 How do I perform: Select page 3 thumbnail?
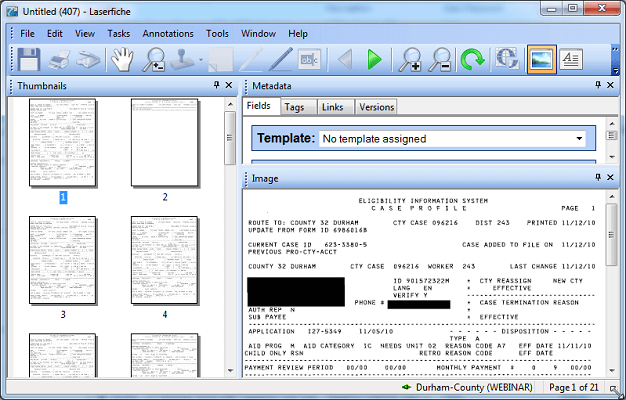pos(63,260)
